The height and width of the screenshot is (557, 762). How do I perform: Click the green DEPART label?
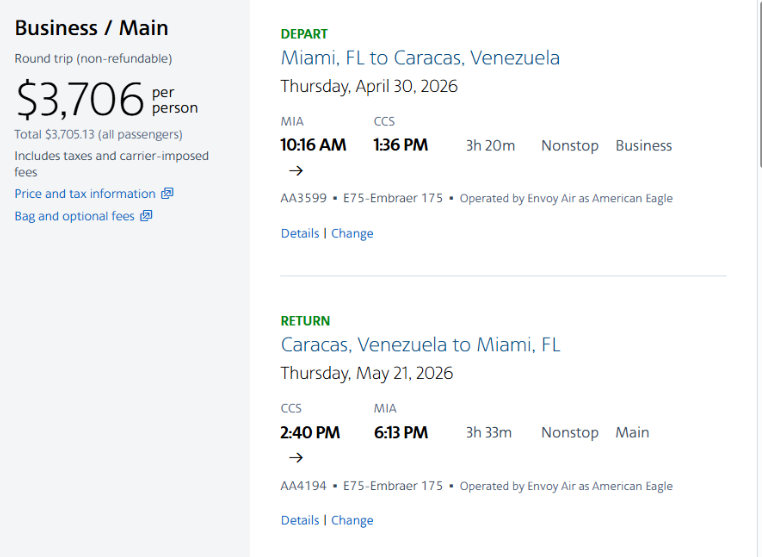[304, 34]
